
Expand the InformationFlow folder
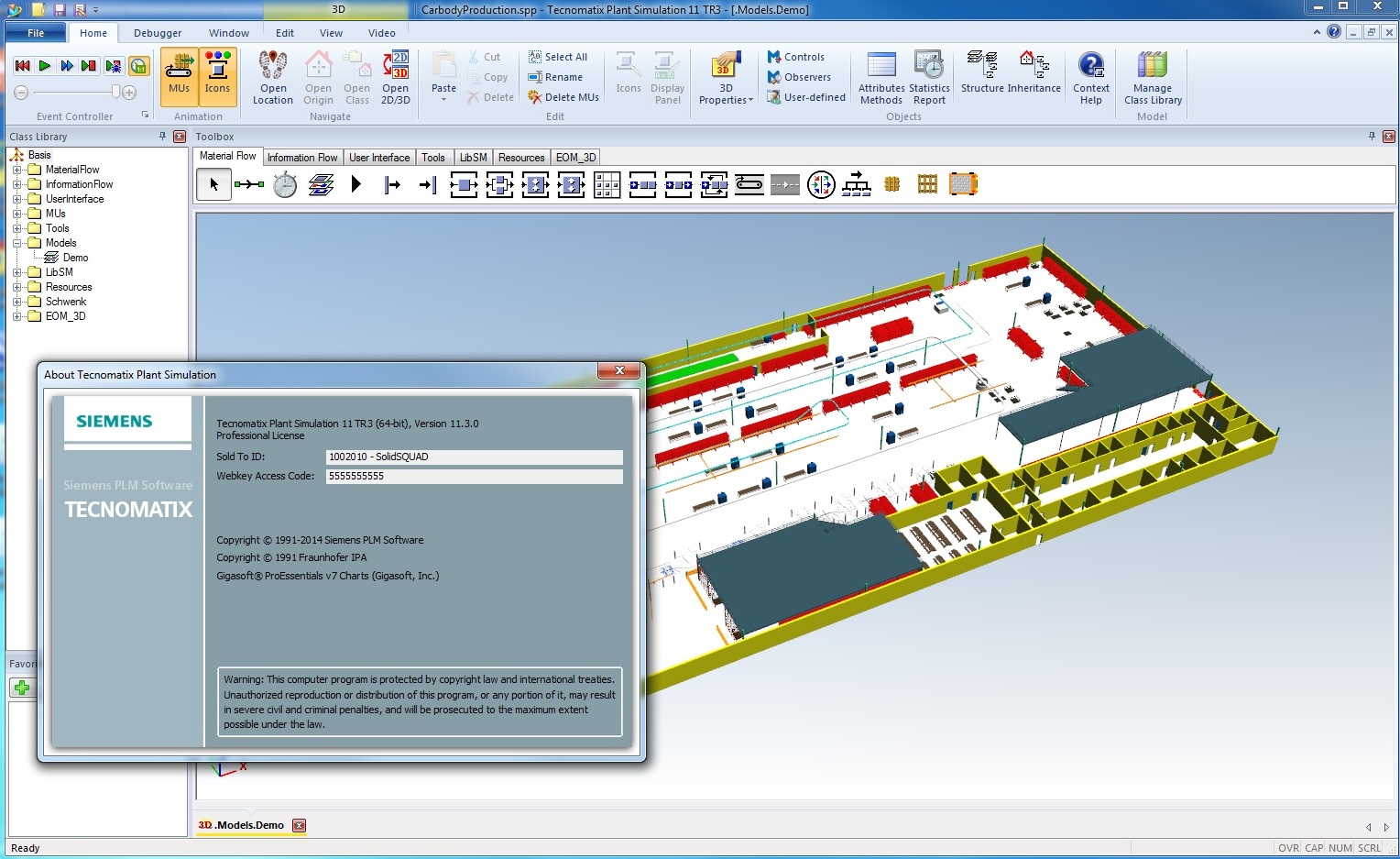coord(16,184)
